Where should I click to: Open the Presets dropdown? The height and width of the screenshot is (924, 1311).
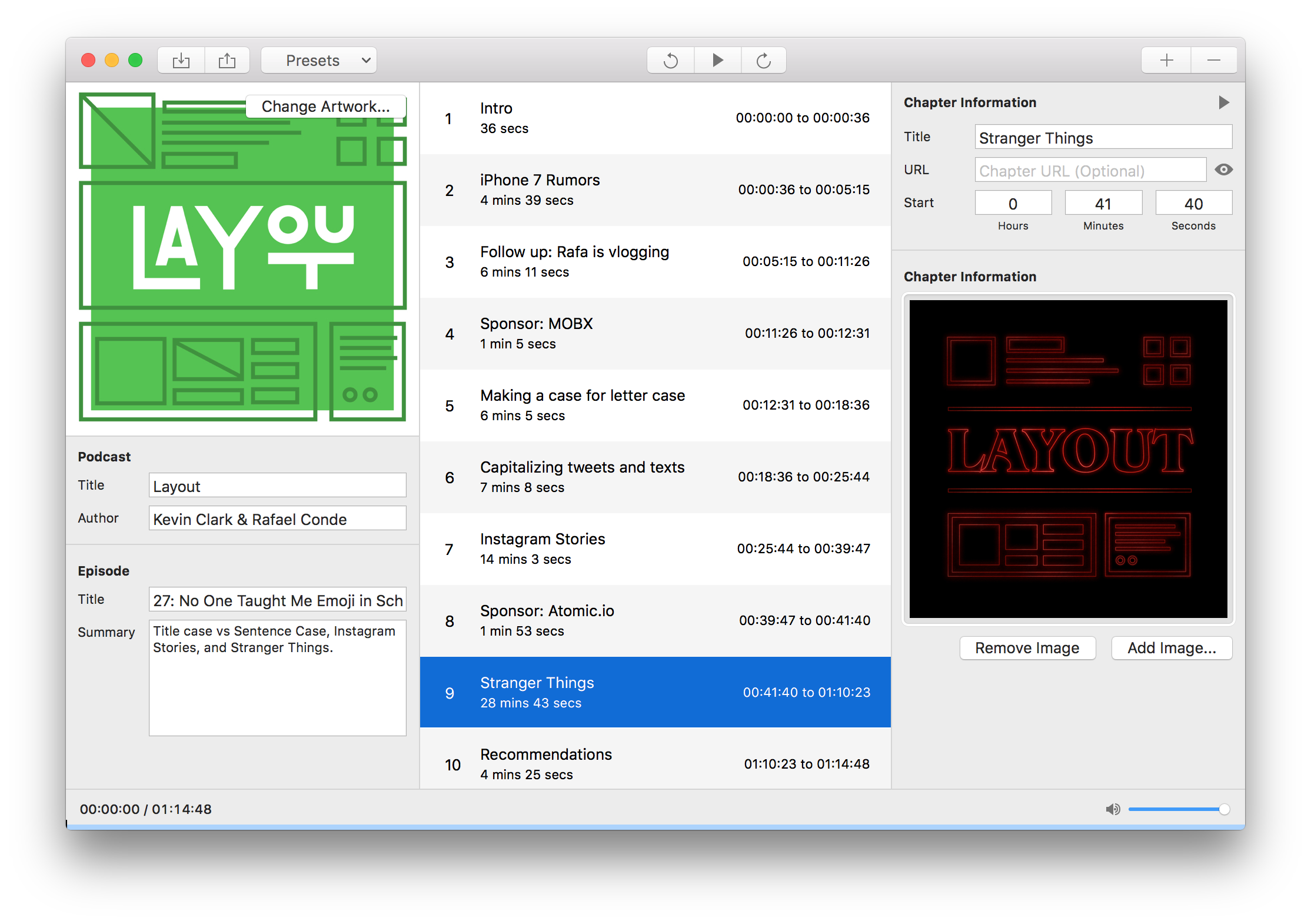(319, 61)
